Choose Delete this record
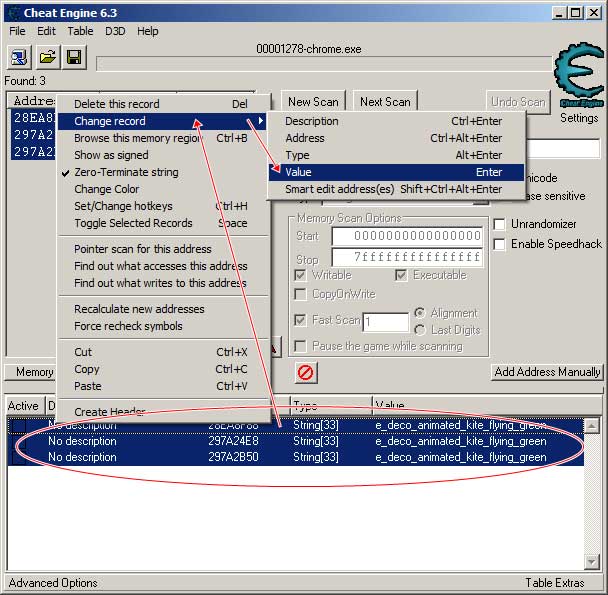The height and width of the screenshot is (595, 608). [x=163, y=104]
